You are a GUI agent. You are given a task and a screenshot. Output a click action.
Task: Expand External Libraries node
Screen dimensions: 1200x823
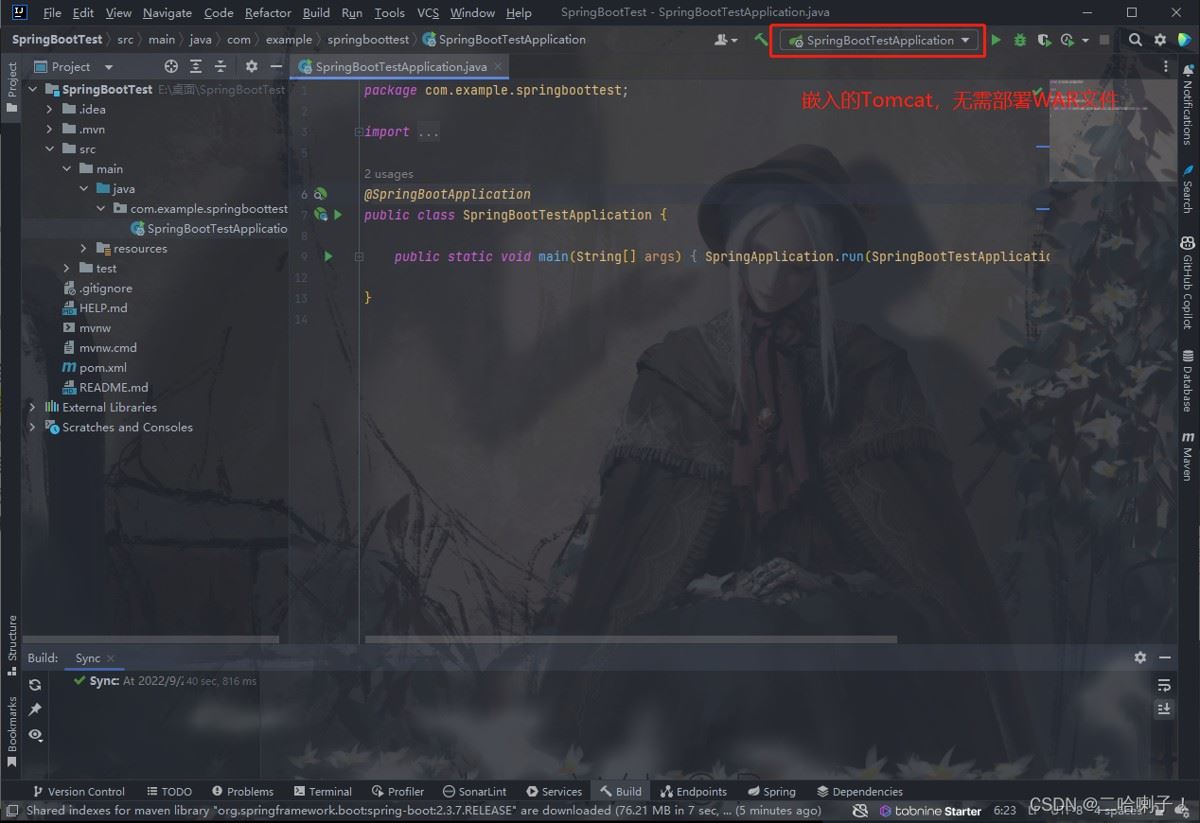[32, 407]
